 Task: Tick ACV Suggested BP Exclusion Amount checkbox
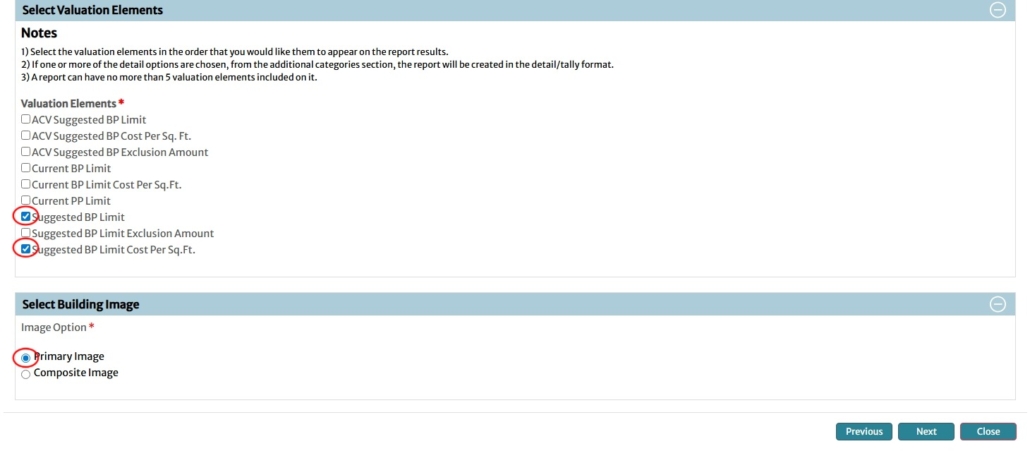[26, 152]
